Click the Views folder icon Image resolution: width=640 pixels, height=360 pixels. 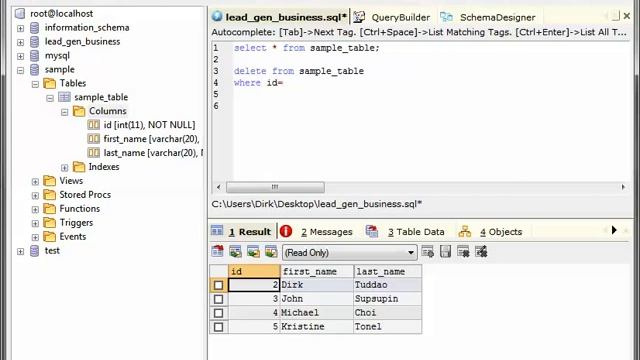49,180
